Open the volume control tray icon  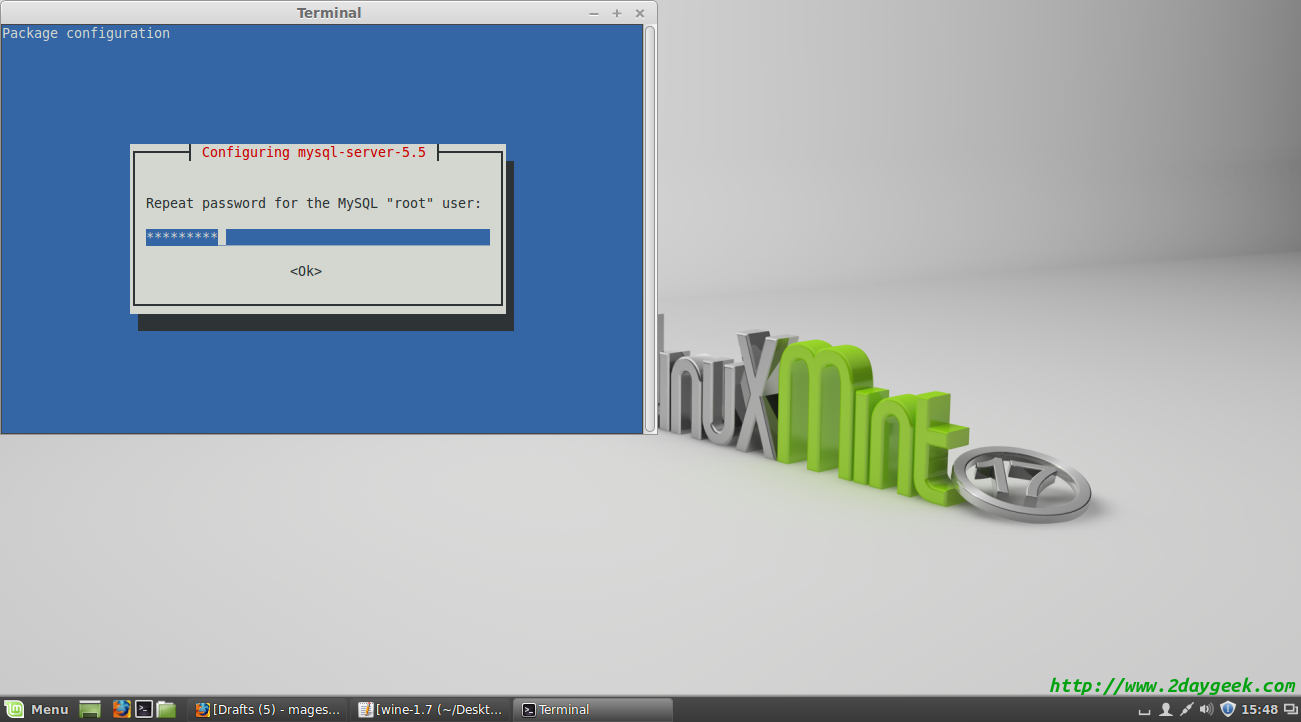point(1206,709)
